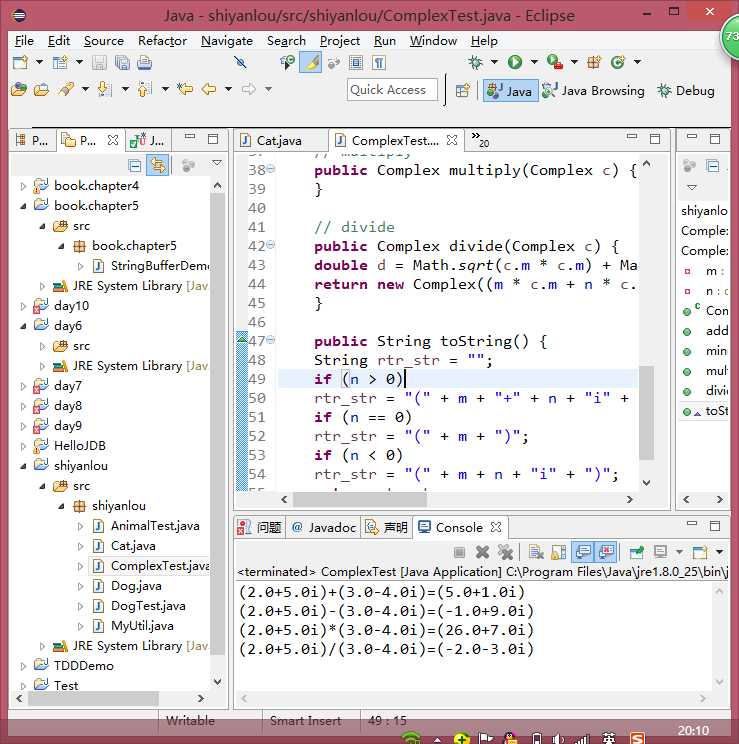This screenshot has width=739, height=744.
Task: Click the Search flashlight icon
Action: 66,89
